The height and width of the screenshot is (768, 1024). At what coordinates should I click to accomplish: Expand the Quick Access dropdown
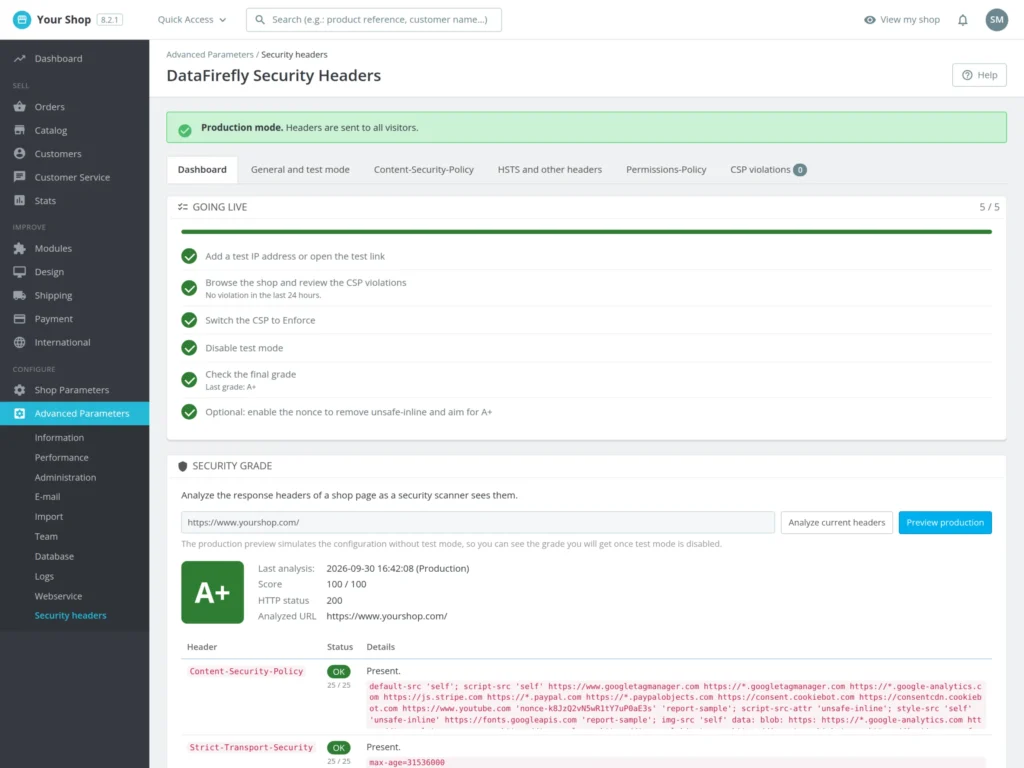click(x=192, y=20)
